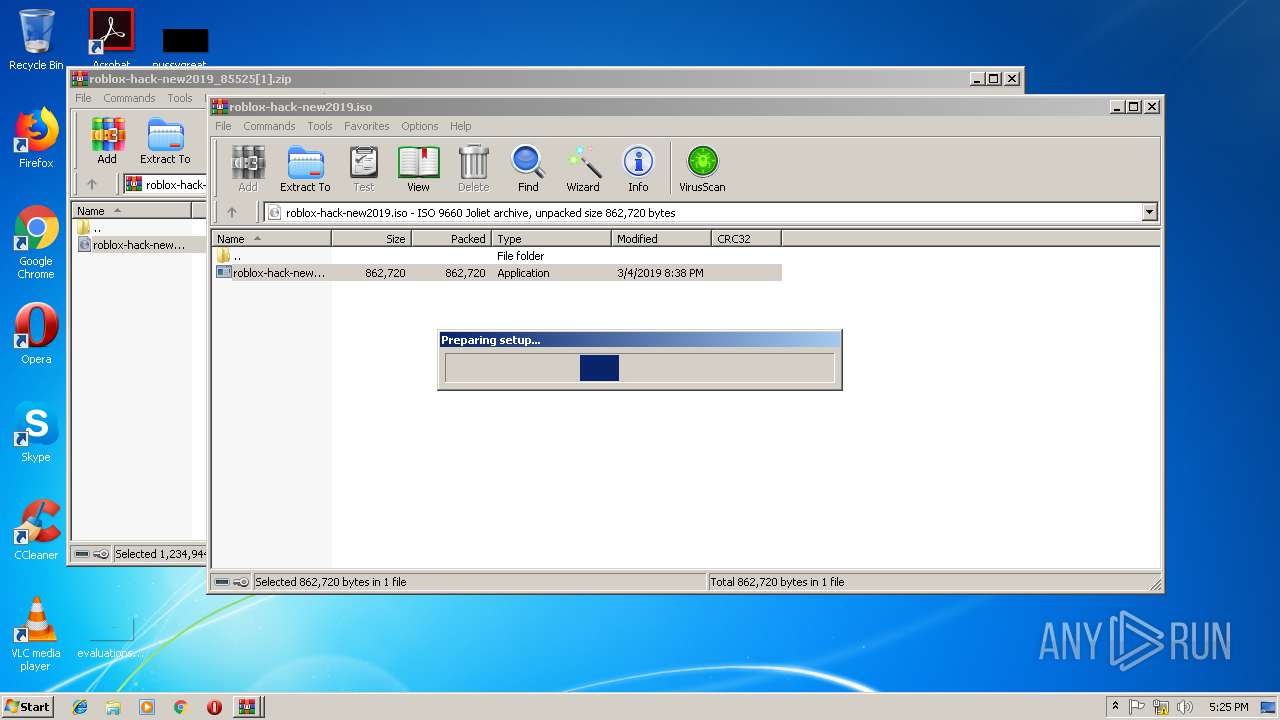Open Tools menu in iso window

click(320, 126)
